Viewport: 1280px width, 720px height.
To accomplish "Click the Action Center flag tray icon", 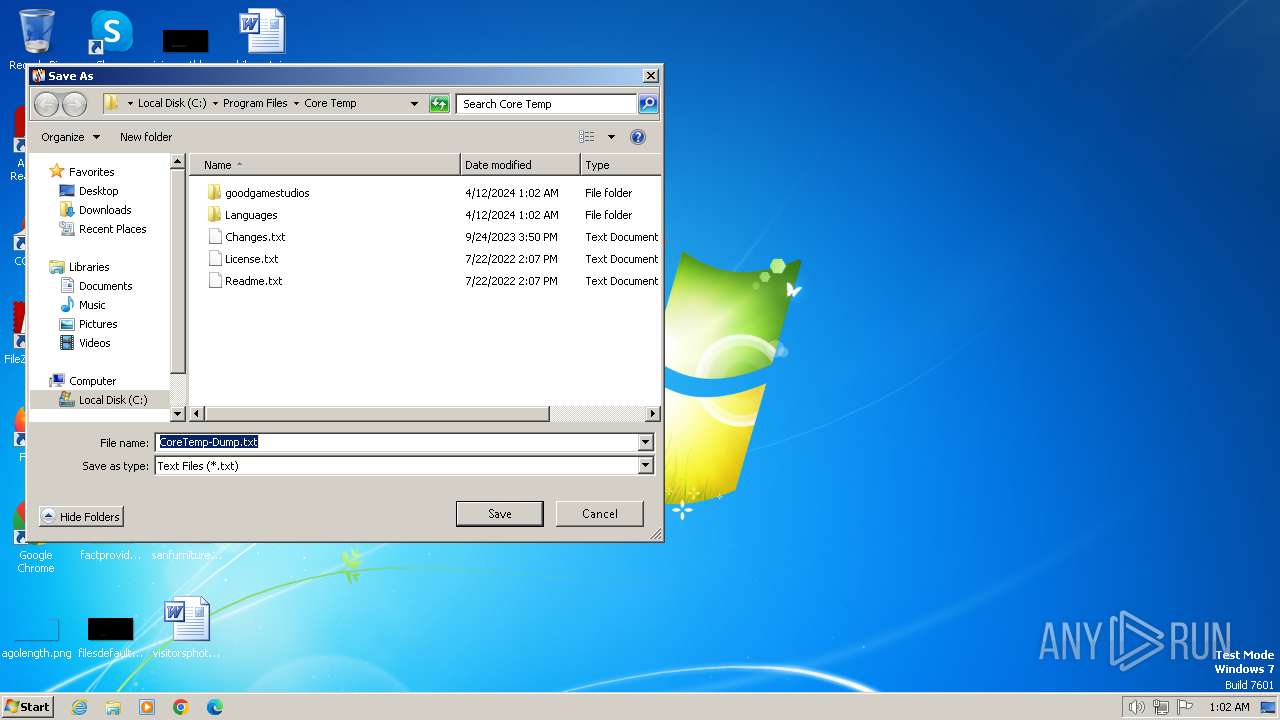I will pyautogui.click(x=1185, y=707).
